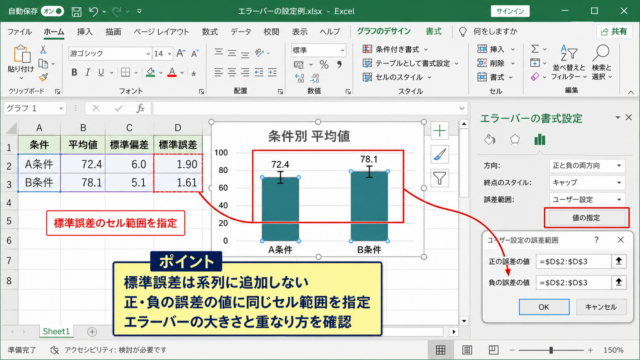Image resolution: width=640 pixels, height=360 pixels.
Task: Click the zoom in plus in status bar
Action: point(590,350)
